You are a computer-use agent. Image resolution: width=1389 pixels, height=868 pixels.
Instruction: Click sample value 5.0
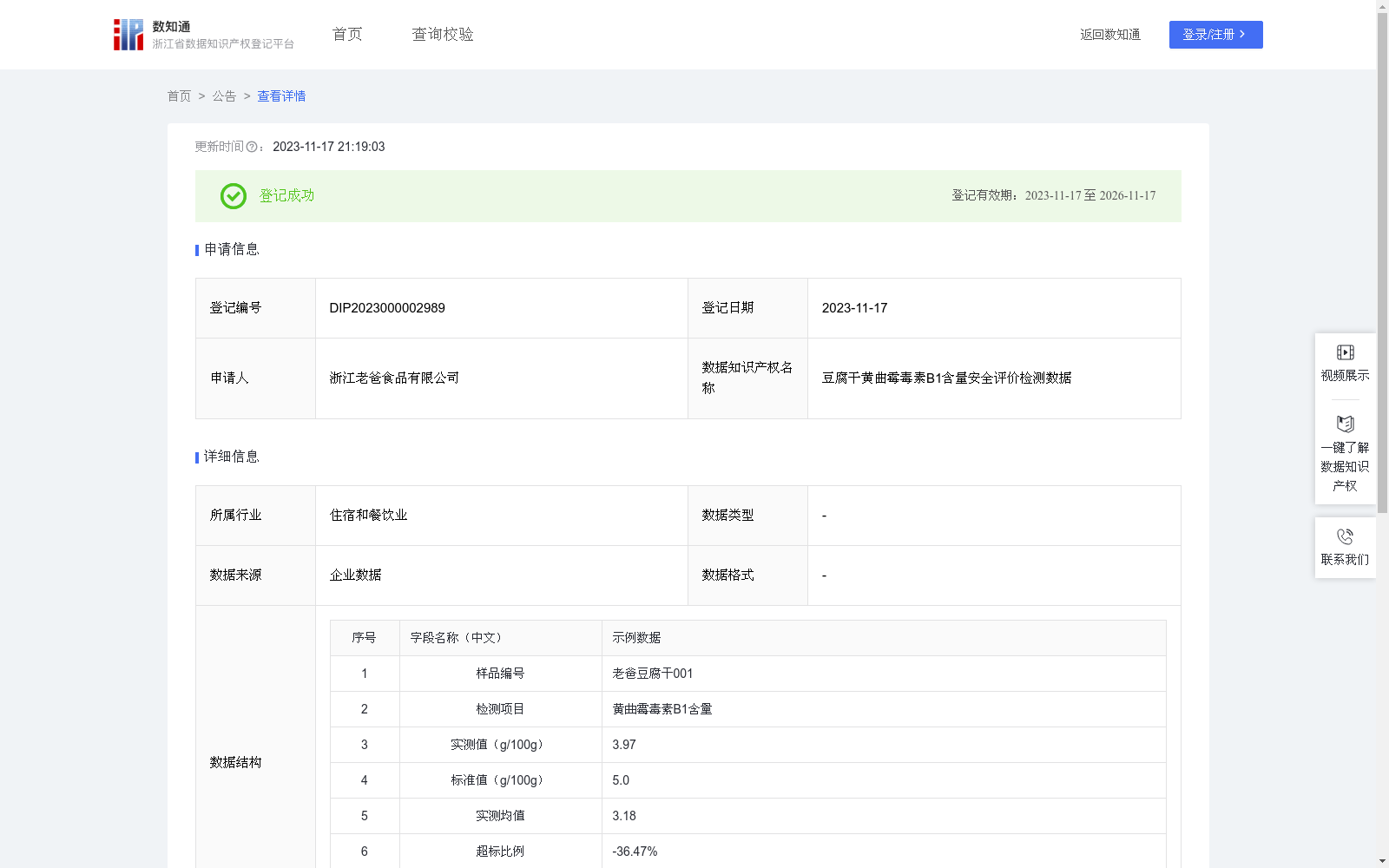pos(621,780)
